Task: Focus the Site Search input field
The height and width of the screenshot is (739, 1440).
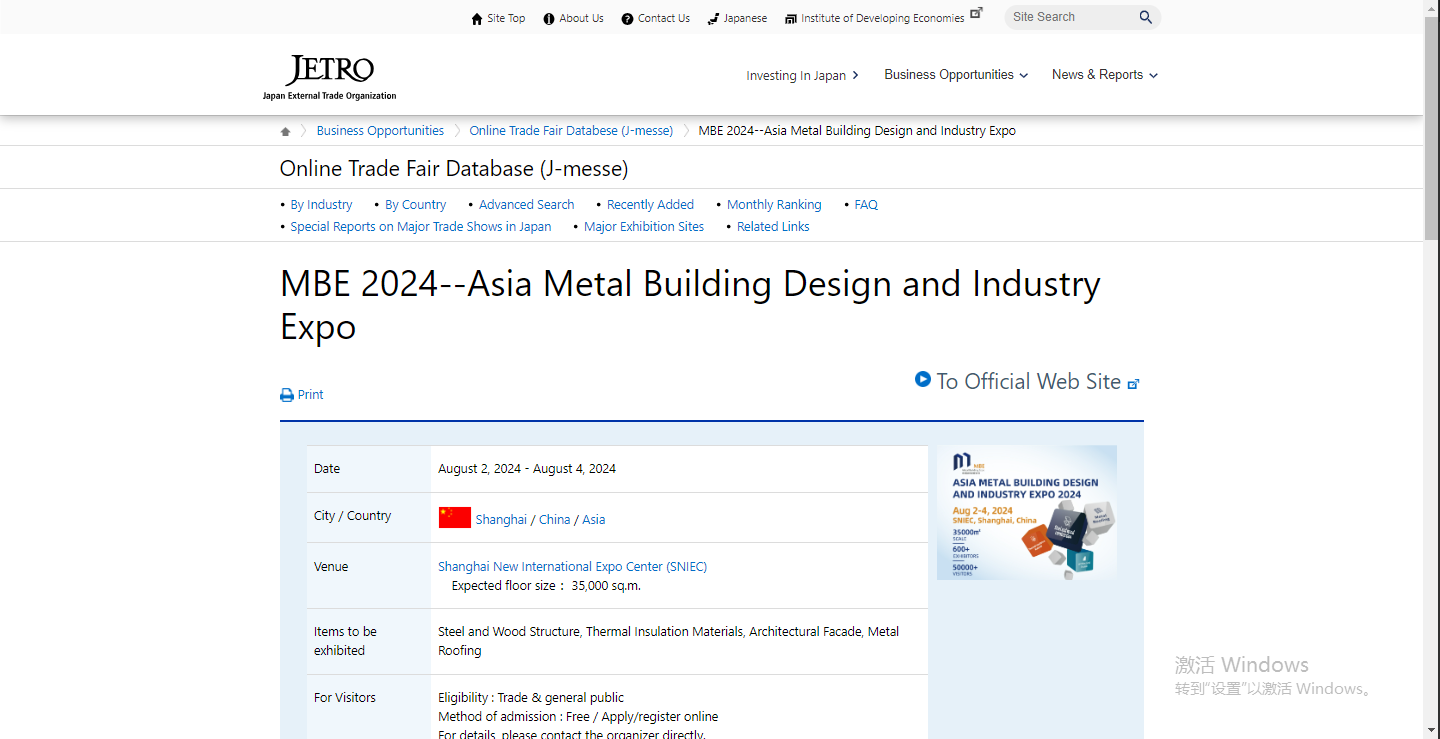Action: [1072, 17]
